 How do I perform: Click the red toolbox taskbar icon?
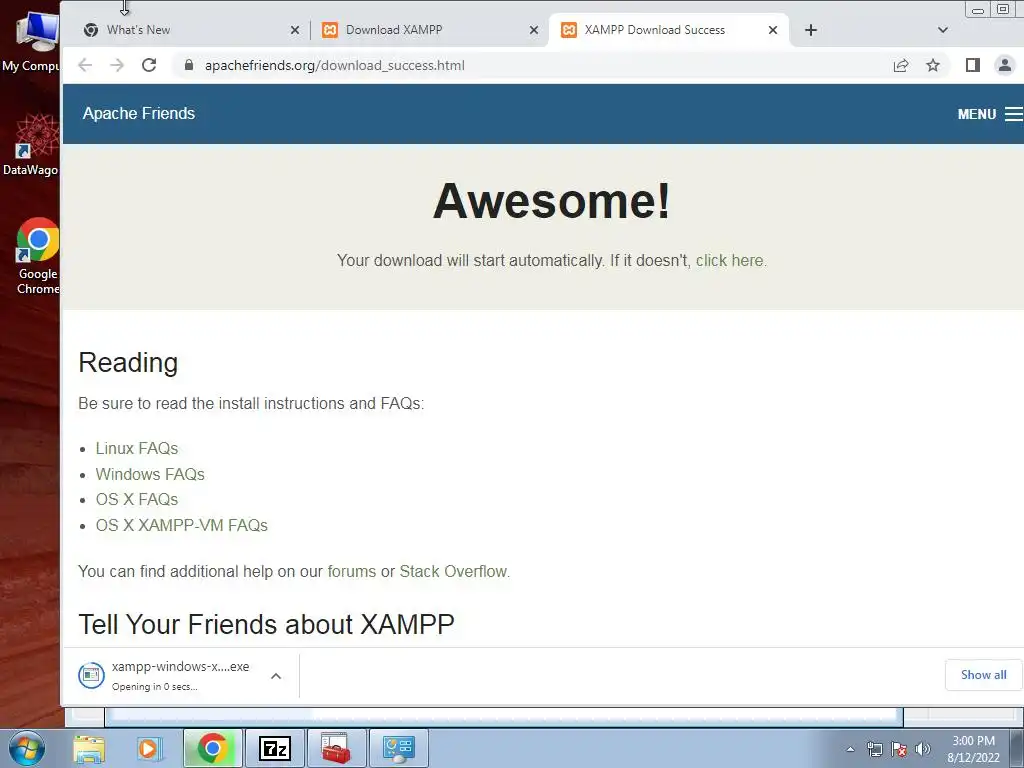[336, 748]
